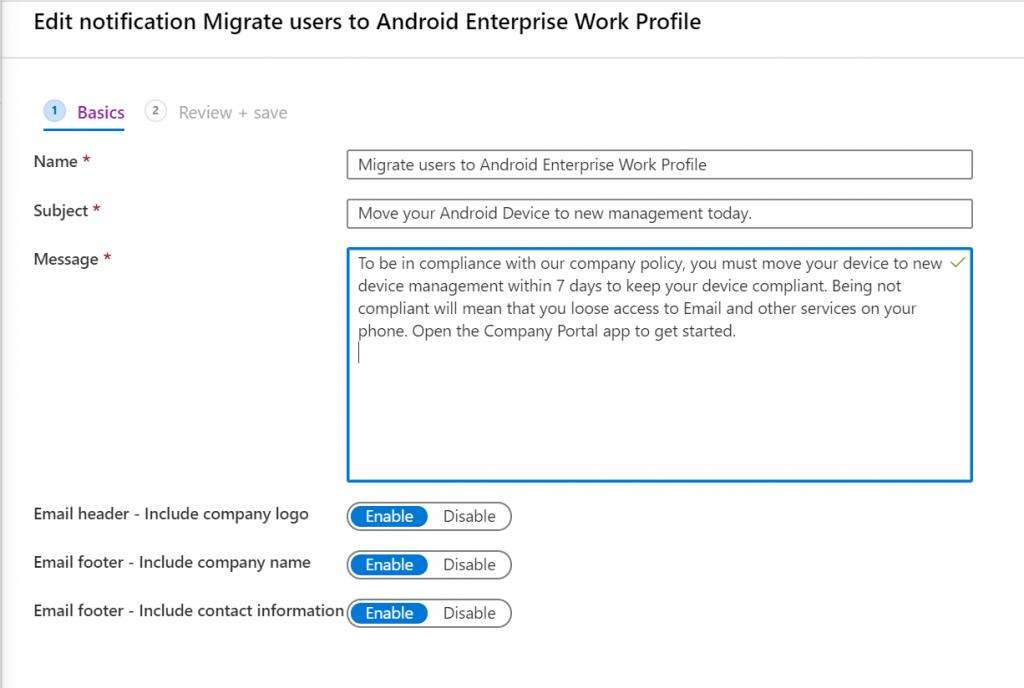Enable Email footer contact information
1024x688 pixels.
tap(388, 613)
